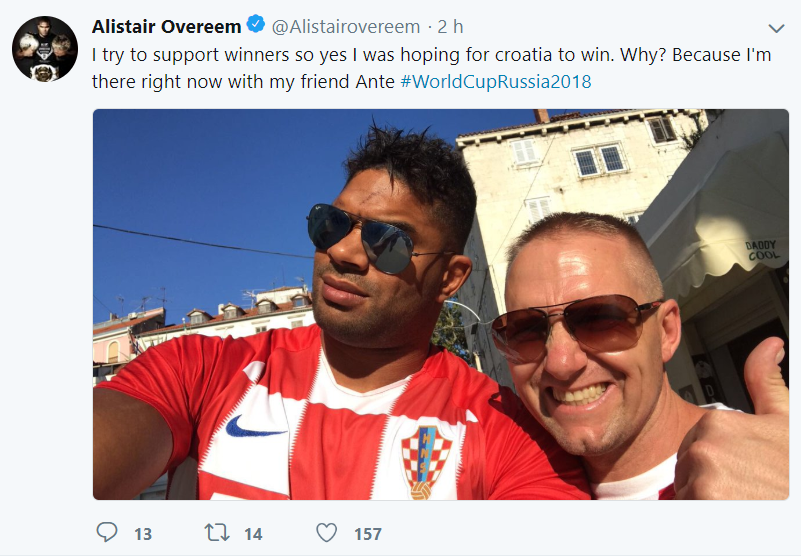This screenshot has height=556, width=801.
Task: Like the tweet with the heart icon
Action: pos(326,532)
